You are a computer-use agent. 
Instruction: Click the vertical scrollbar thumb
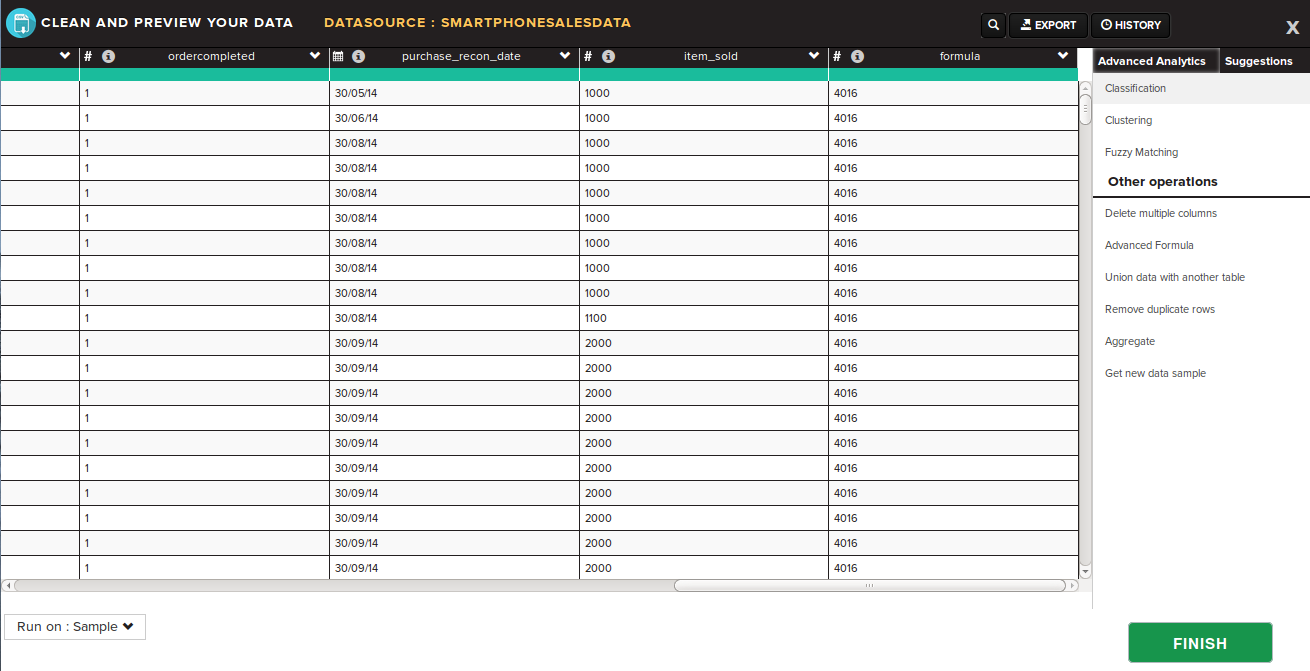1085,109
